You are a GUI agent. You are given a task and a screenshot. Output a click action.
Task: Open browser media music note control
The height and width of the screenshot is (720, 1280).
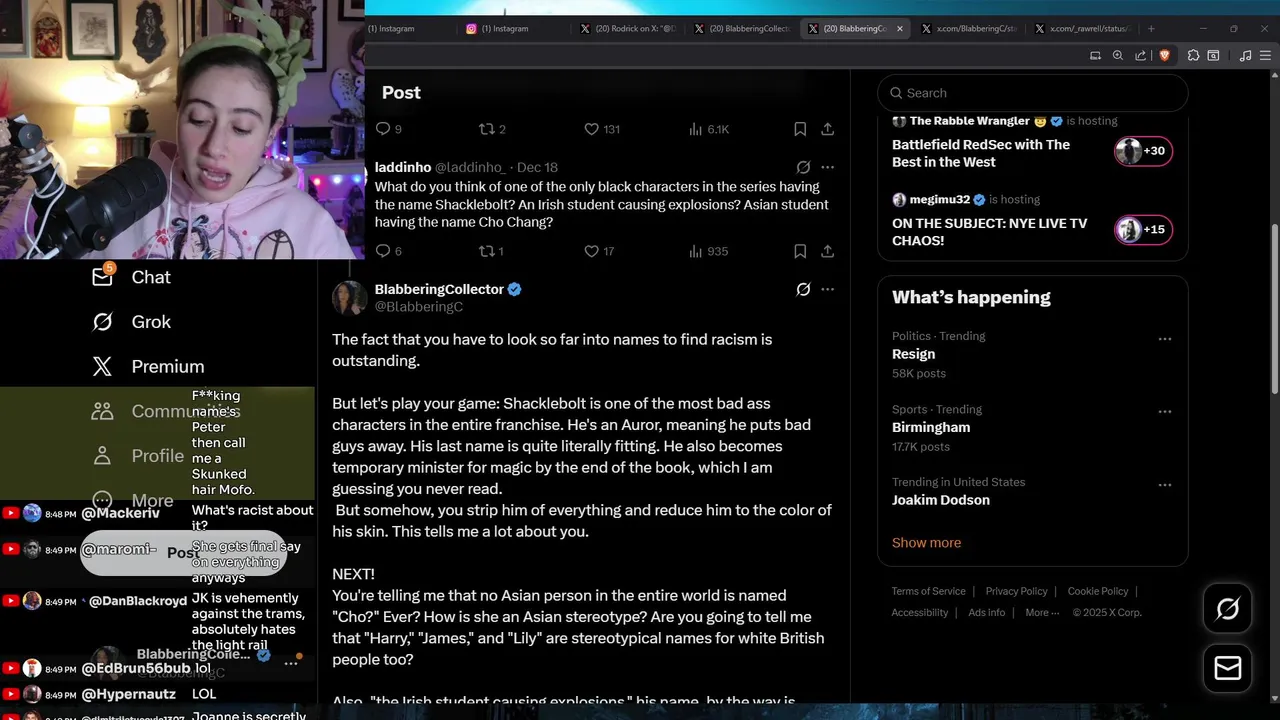1245,56
